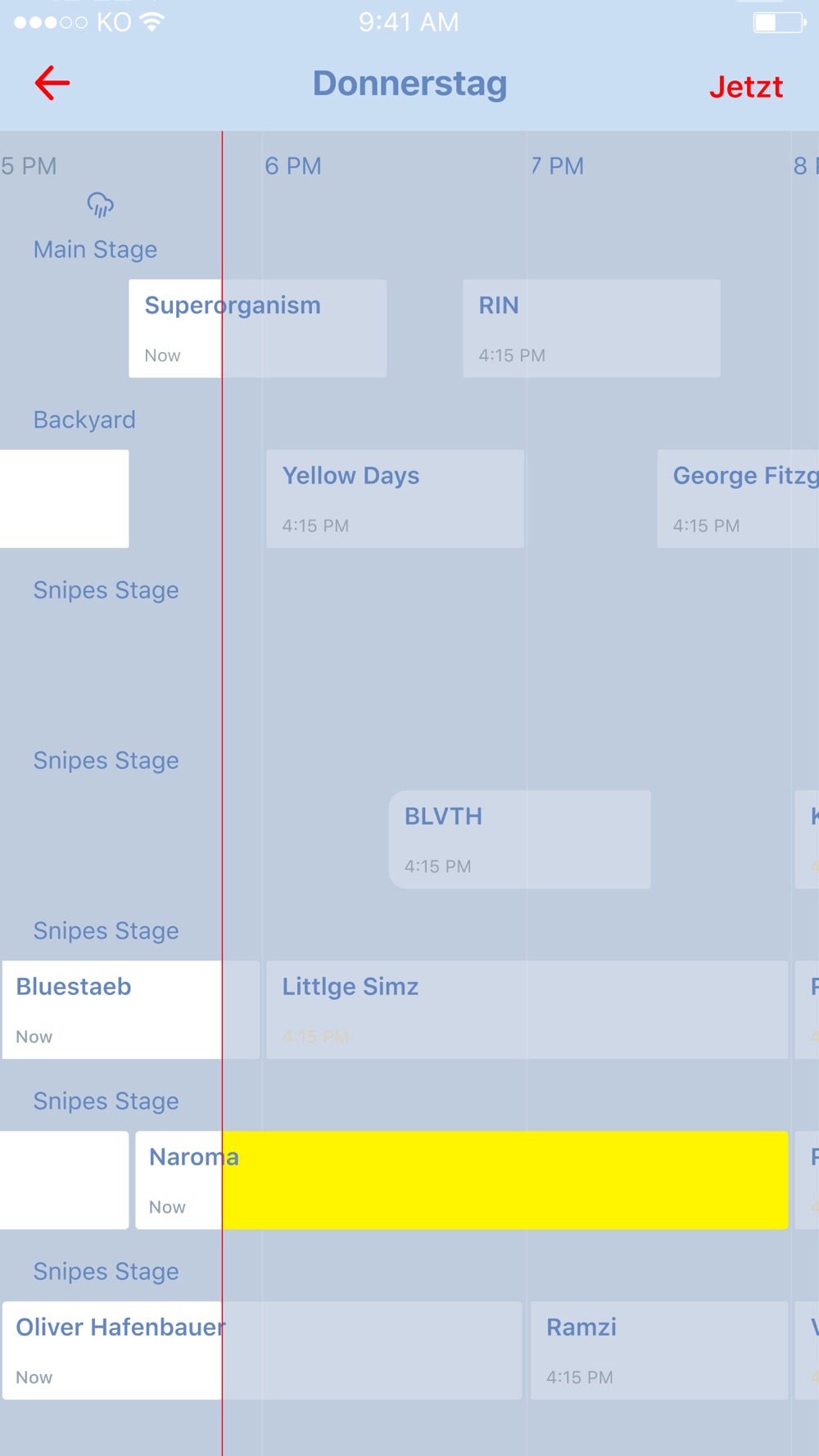Jump to current time with Jetzt

[x=746, y=87]
